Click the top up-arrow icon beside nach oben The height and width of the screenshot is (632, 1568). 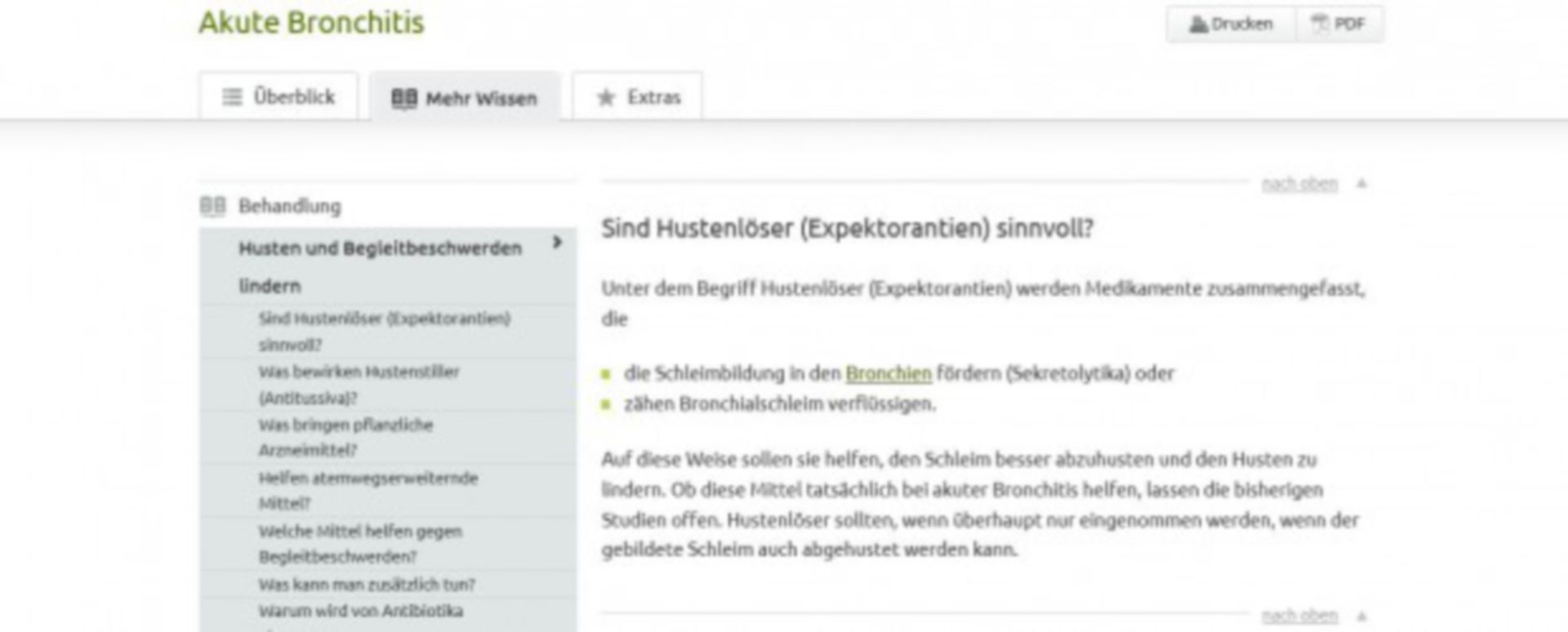pyautogui.click(x=1361, y=184)
